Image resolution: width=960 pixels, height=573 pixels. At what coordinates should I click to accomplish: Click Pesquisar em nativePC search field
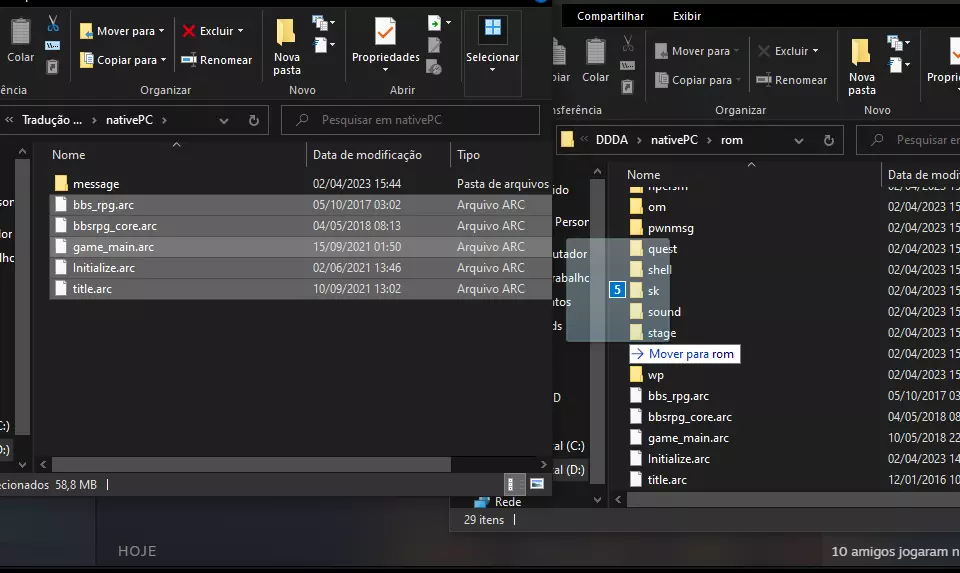click(x=410, y=120)
